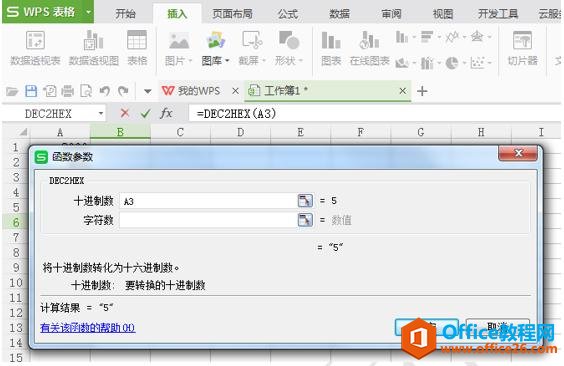Expand the 图库 dropdown arrow
Image resolution: width=564 pixels, height=366 pixels.
[x=227, y=61]
